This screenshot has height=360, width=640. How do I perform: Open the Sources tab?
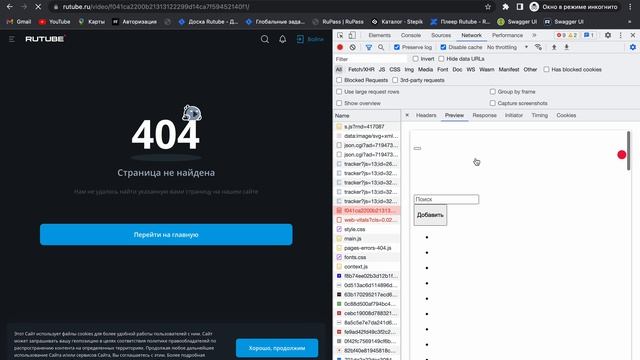[441, 36]
